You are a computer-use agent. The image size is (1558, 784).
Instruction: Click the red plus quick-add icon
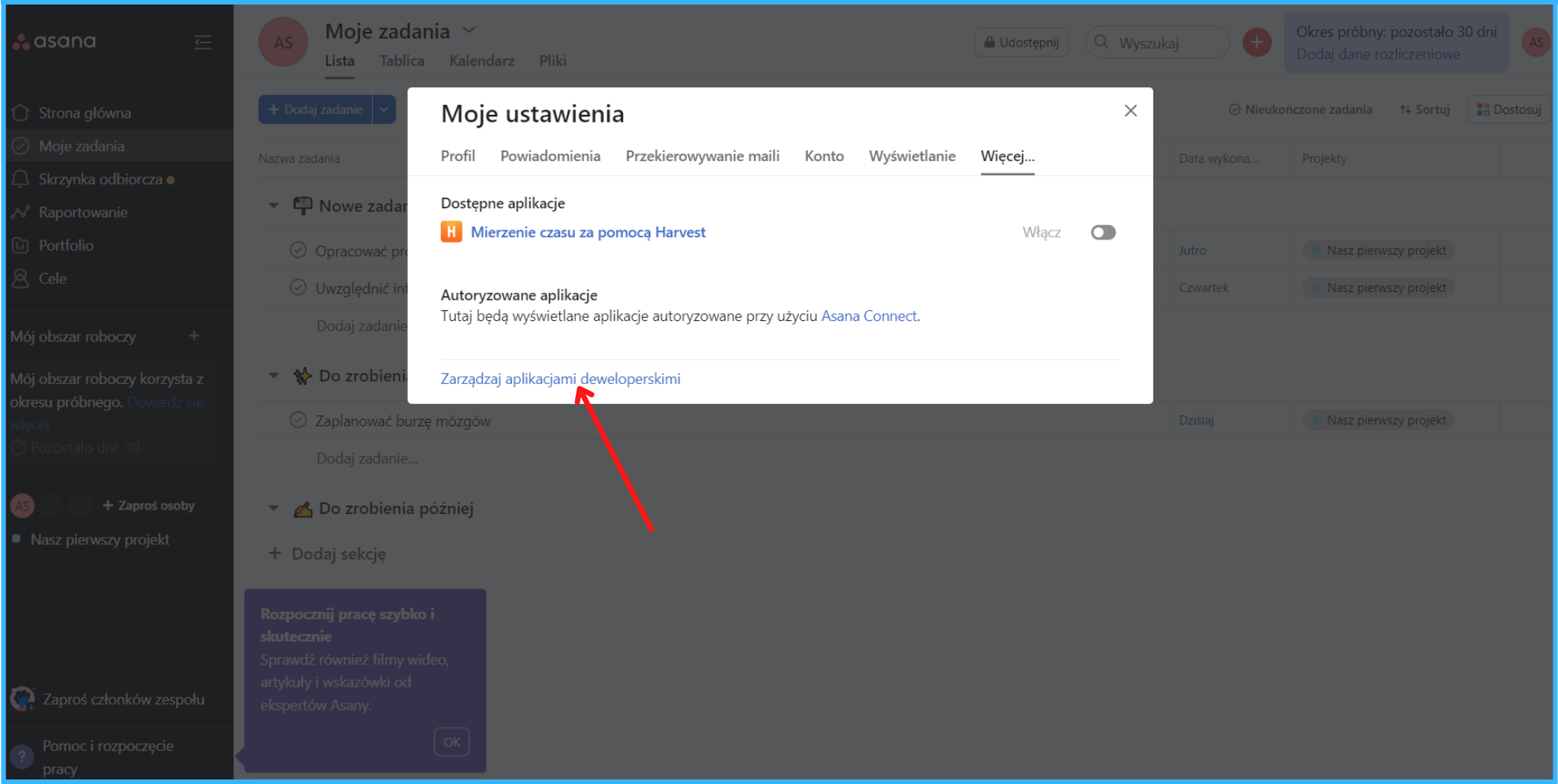tap(1257, 43)
